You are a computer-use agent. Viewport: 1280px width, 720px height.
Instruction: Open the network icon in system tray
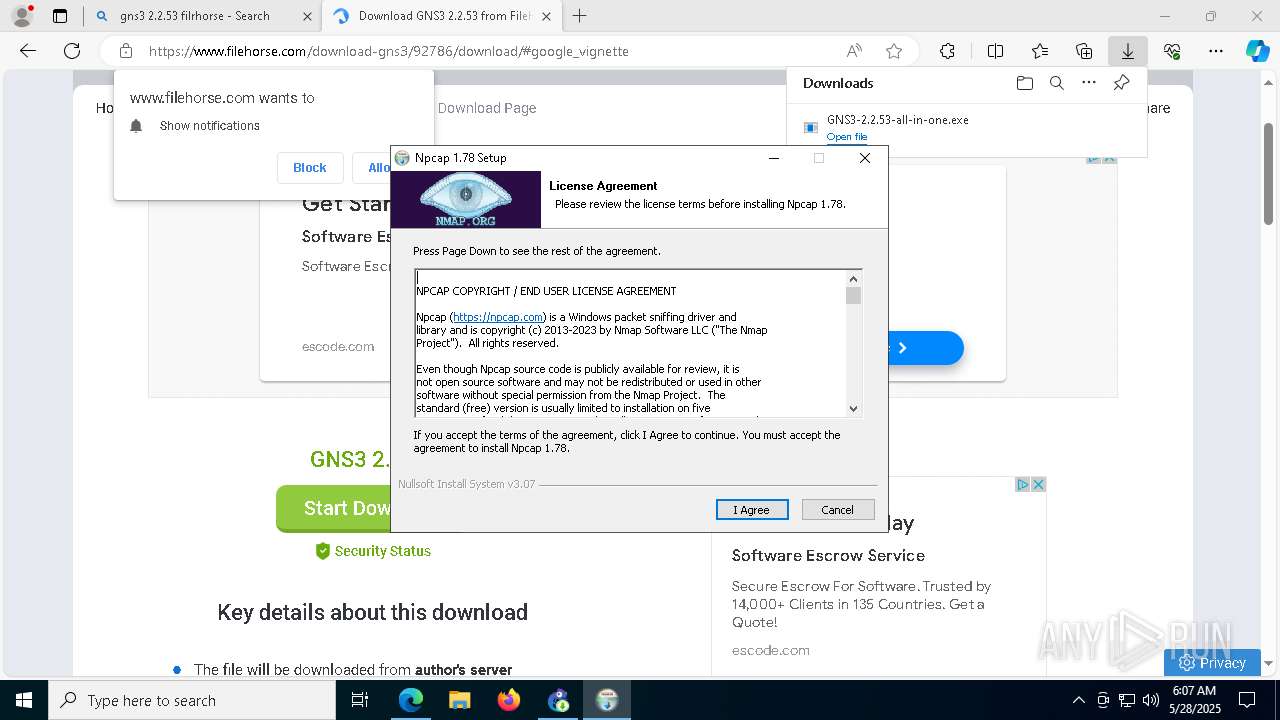[x=1127, y=700]
